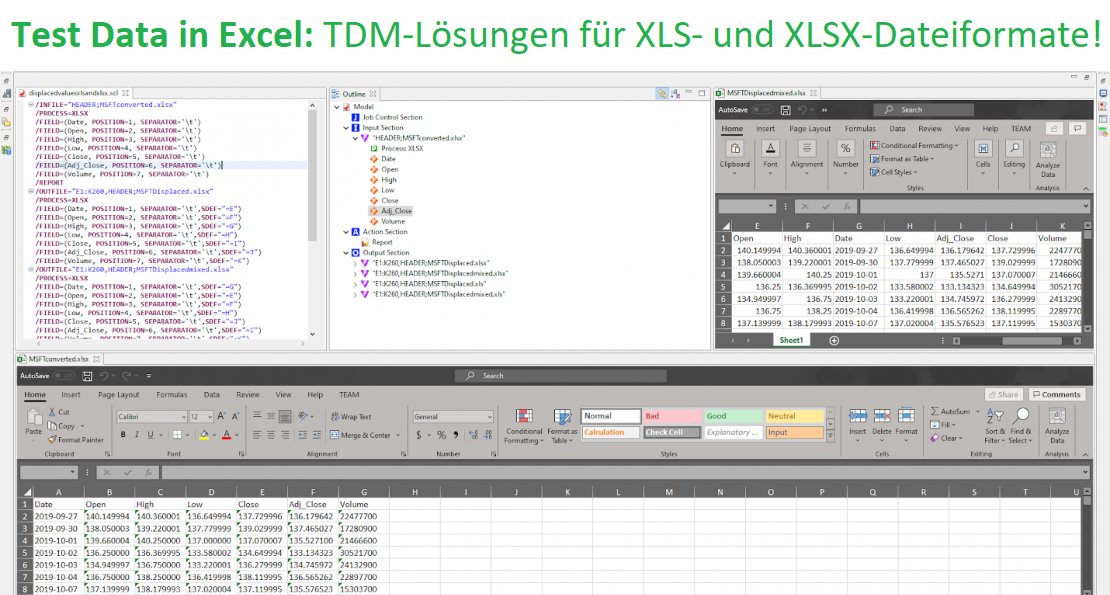1110x595 pixels.
Task: Apply the Good cell style swatch
Action: (733, 416)
